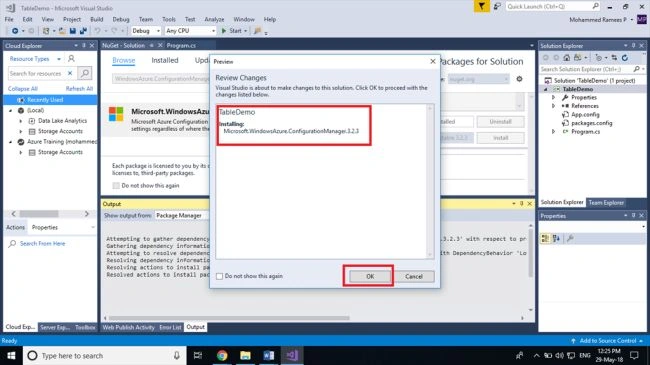Open File Explorer from the taskbar
The height and width of the screenshot is (365, 650).
pos(245,355)
